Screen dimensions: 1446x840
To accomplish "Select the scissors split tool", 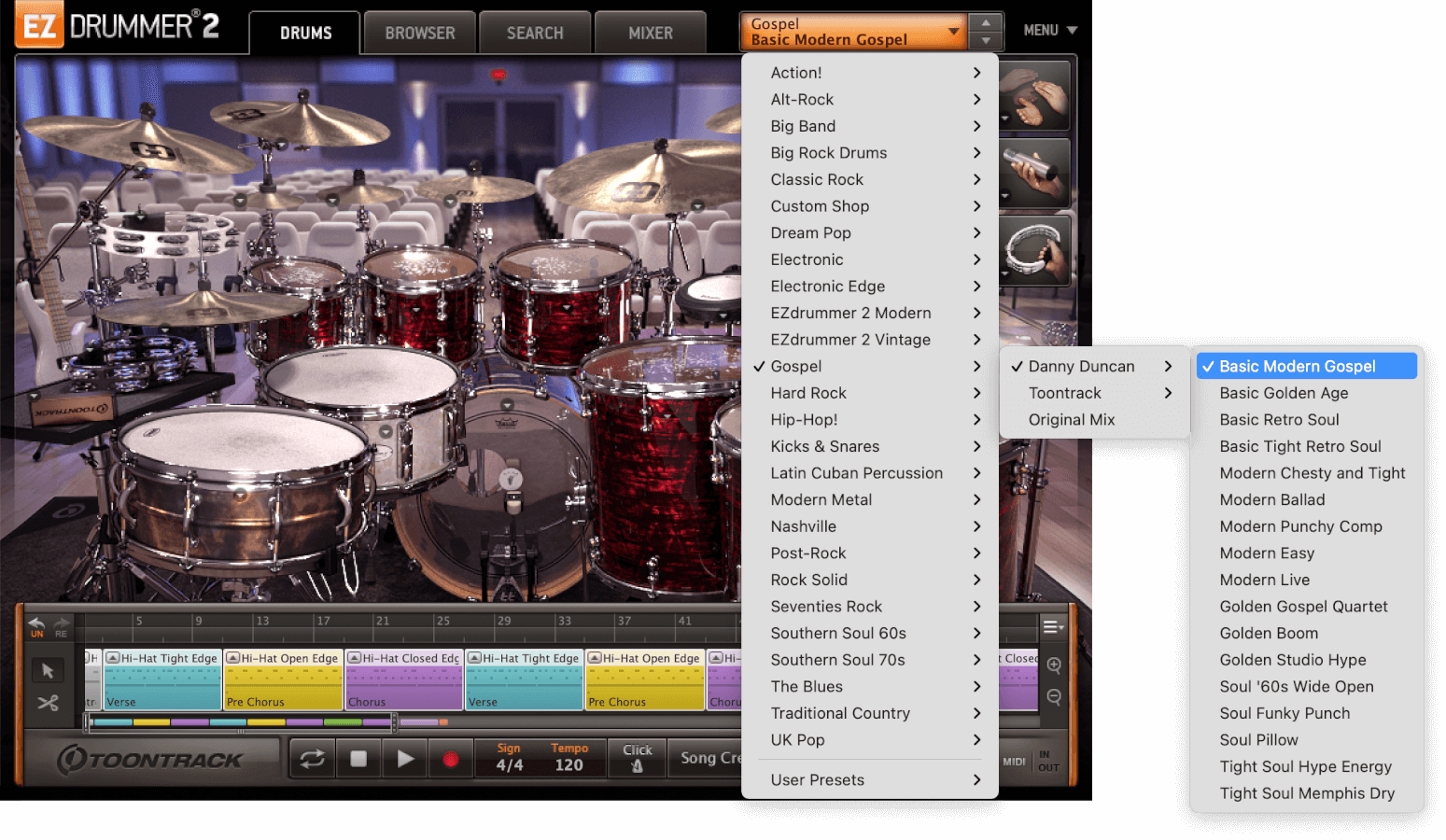I will [48, 703].
